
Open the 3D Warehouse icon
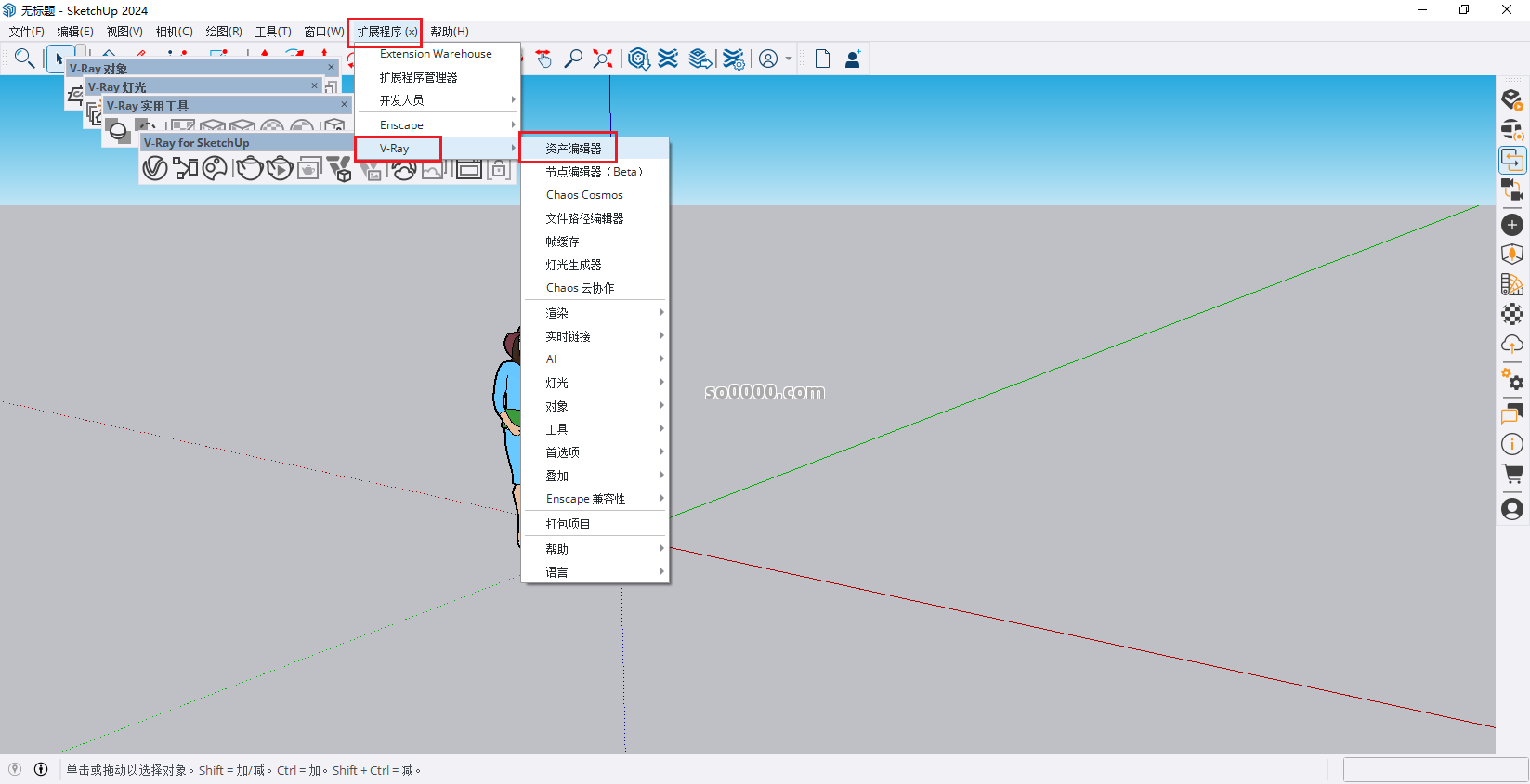pos(638,59)
